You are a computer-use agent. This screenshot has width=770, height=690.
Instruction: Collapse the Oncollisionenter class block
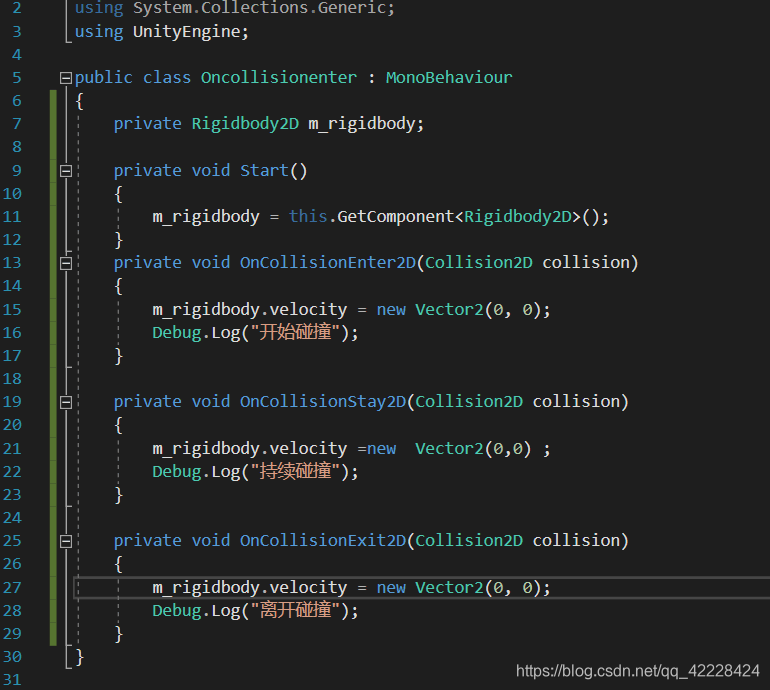coord(66,78)
